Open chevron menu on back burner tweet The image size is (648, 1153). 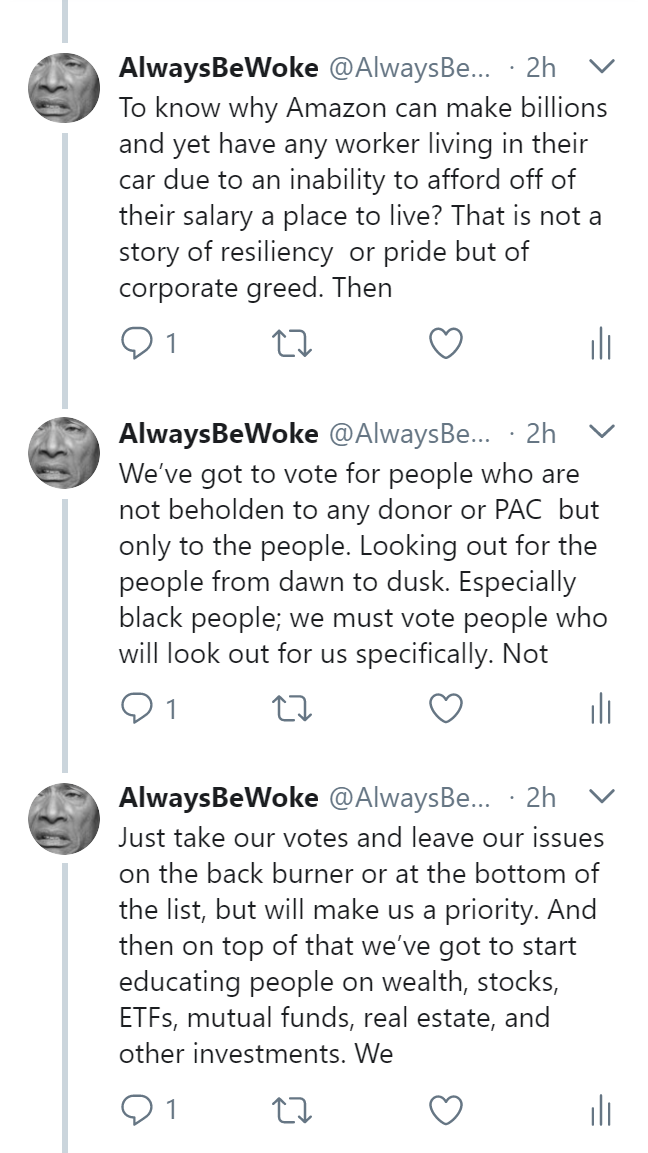pos(600,798)
